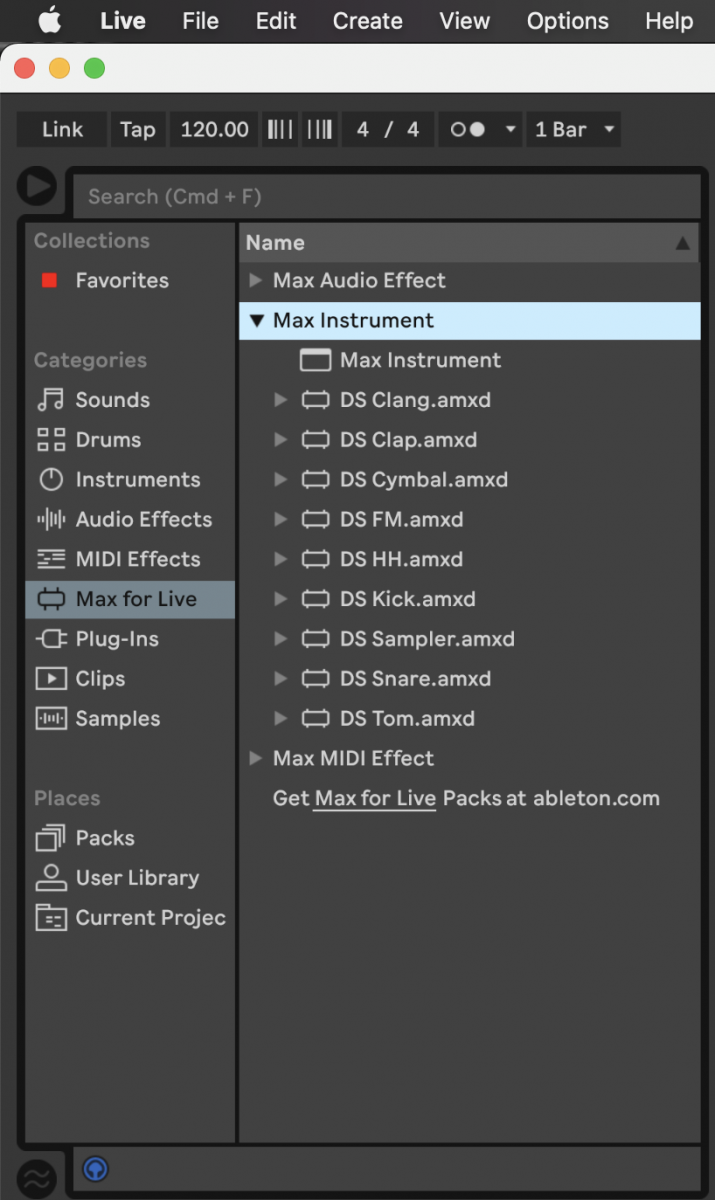This screenshot has height=1200, width=715.
Task: Toggle the metronome circles icon
Action: (467, 129)
